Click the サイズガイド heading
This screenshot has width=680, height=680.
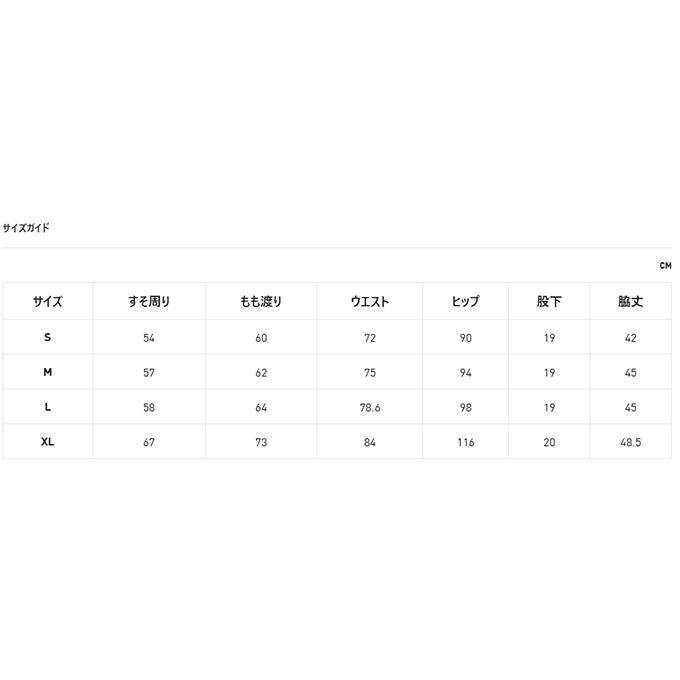click(26, 228)
